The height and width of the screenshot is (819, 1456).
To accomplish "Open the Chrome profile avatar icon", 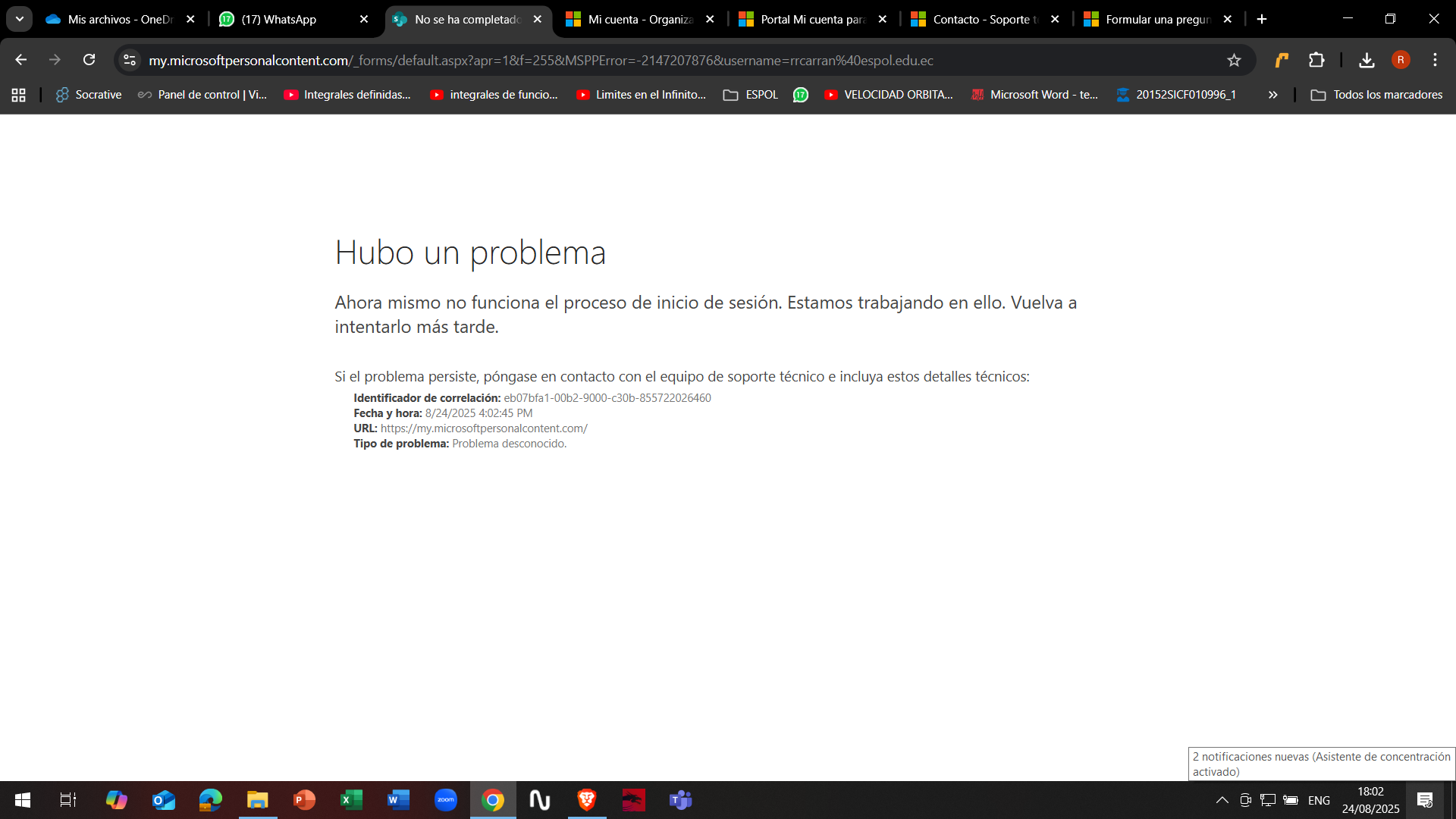I will pos(1401,60).
